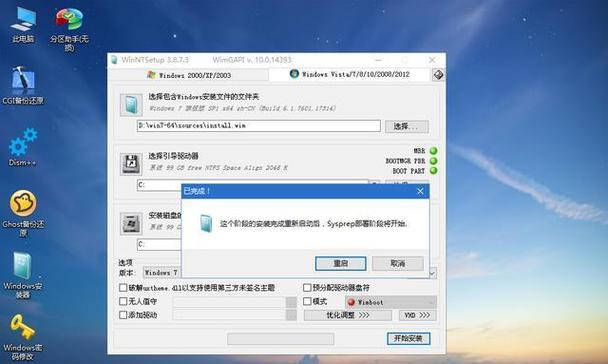This screenshot has height=364, width=608.
Task: Enable 添加驱动 checkbox
Action: pos(123,315)
